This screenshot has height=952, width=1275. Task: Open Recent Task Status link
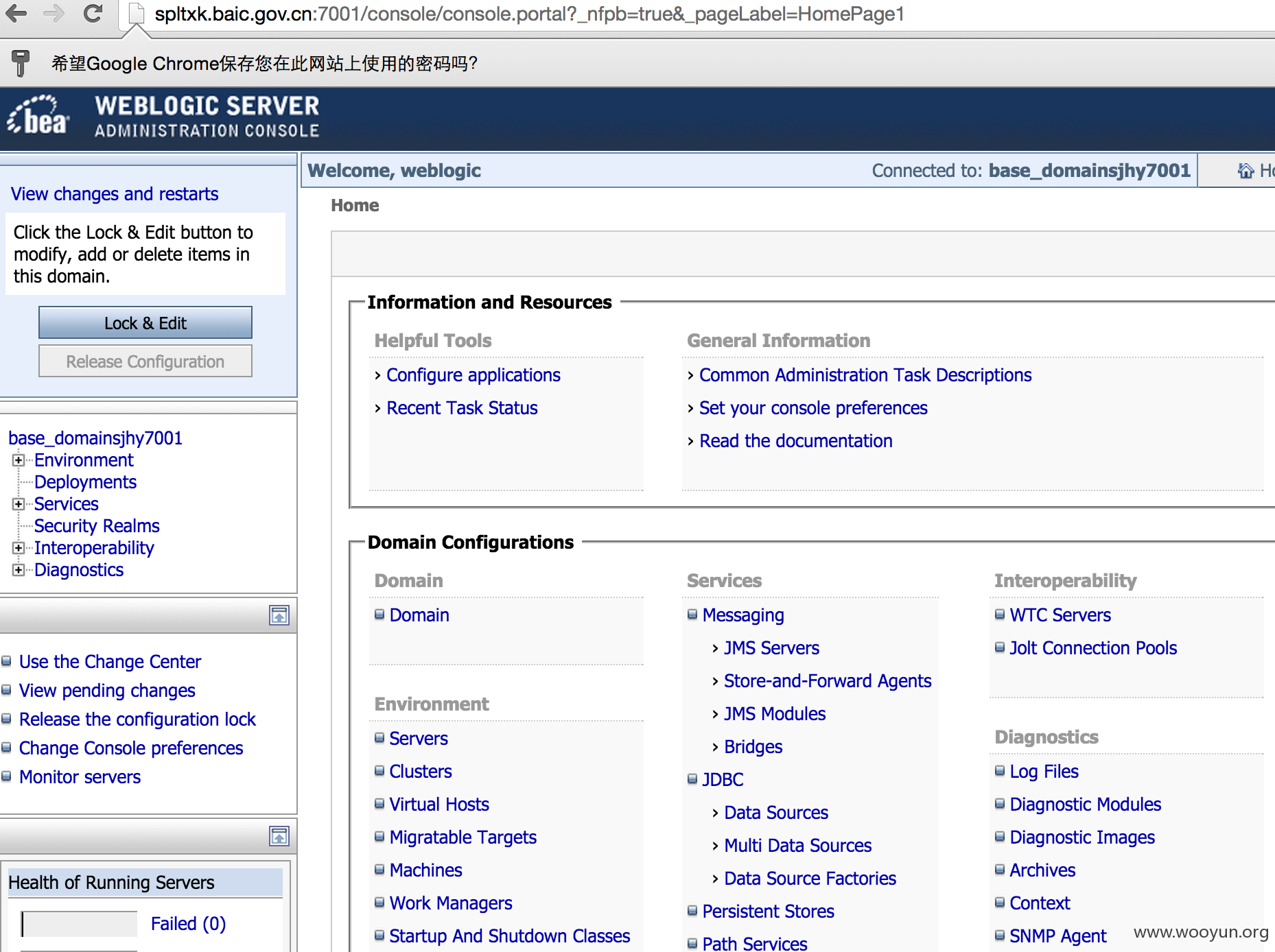(462, 408)
